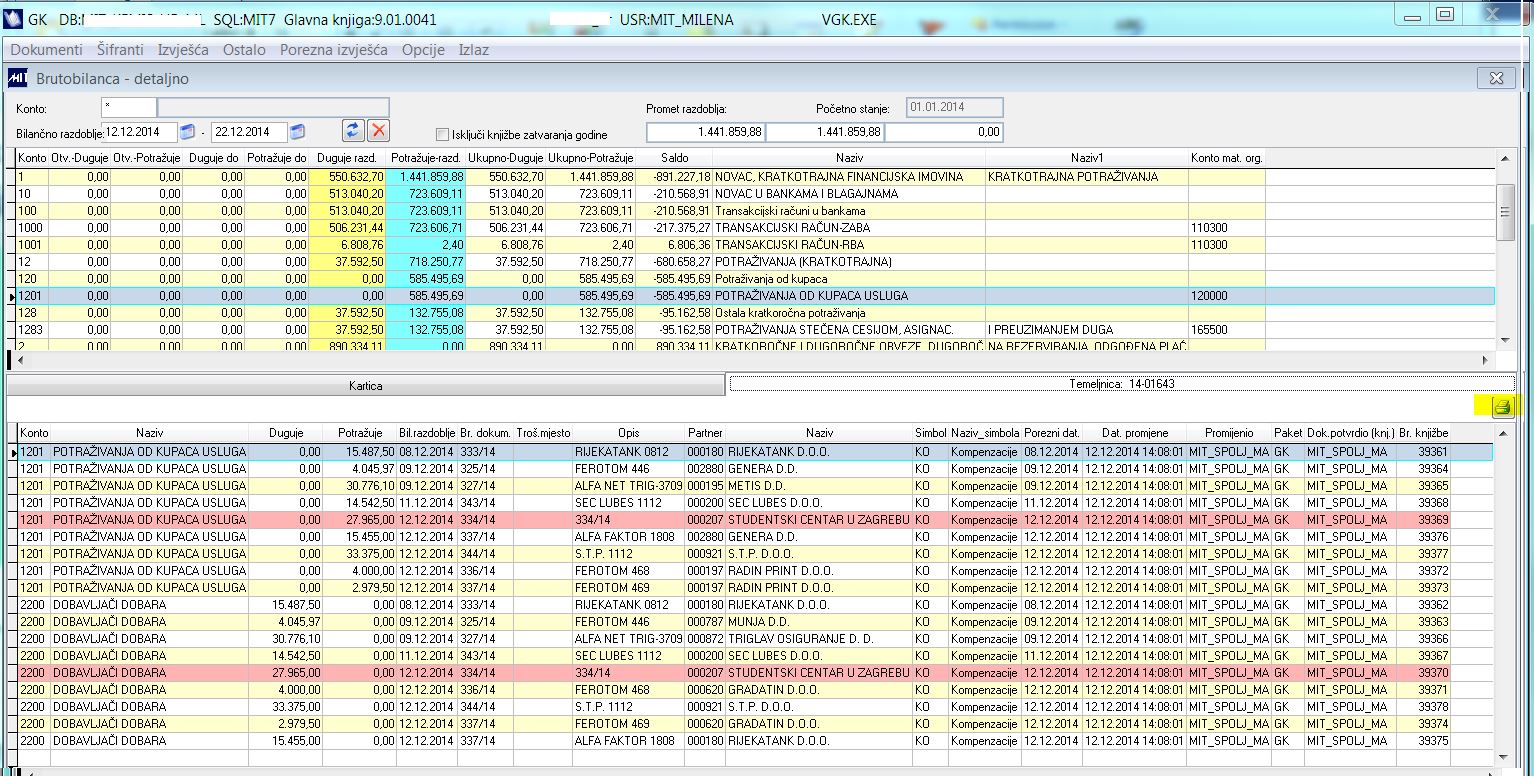Toggle Isključi knjižbe zatvaranja godine checkbox
Screen dimensions: 1534x776
tap(442, 135)
